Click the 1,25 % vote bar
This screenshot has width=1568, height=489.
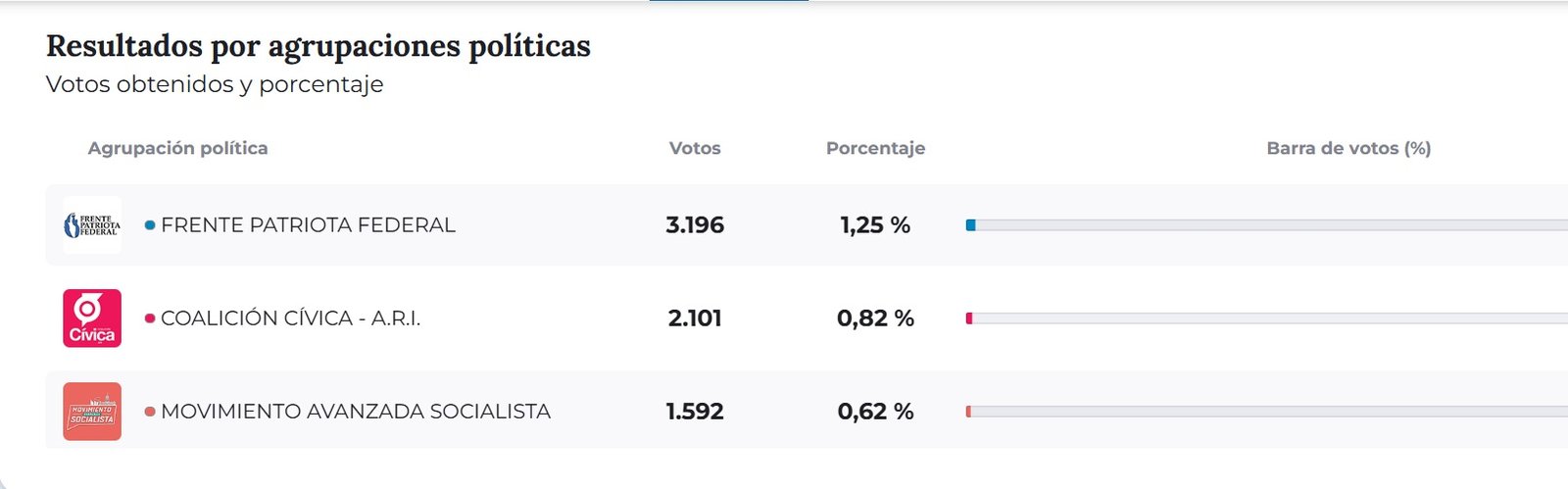[x=1266, y=225]
